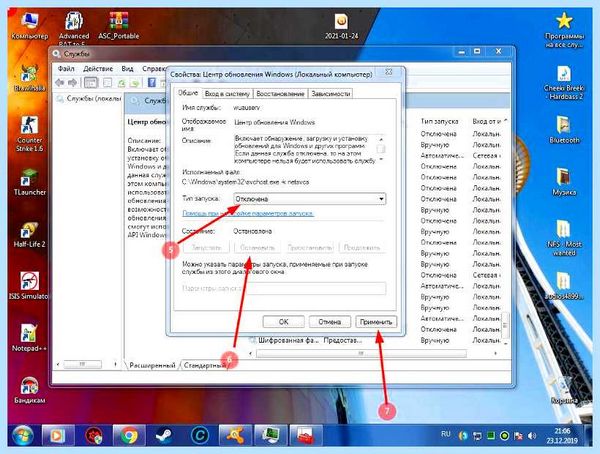600x454 pixels.
Task: Open the blue C icon on taskbar
Action: [x=200, y=436]
